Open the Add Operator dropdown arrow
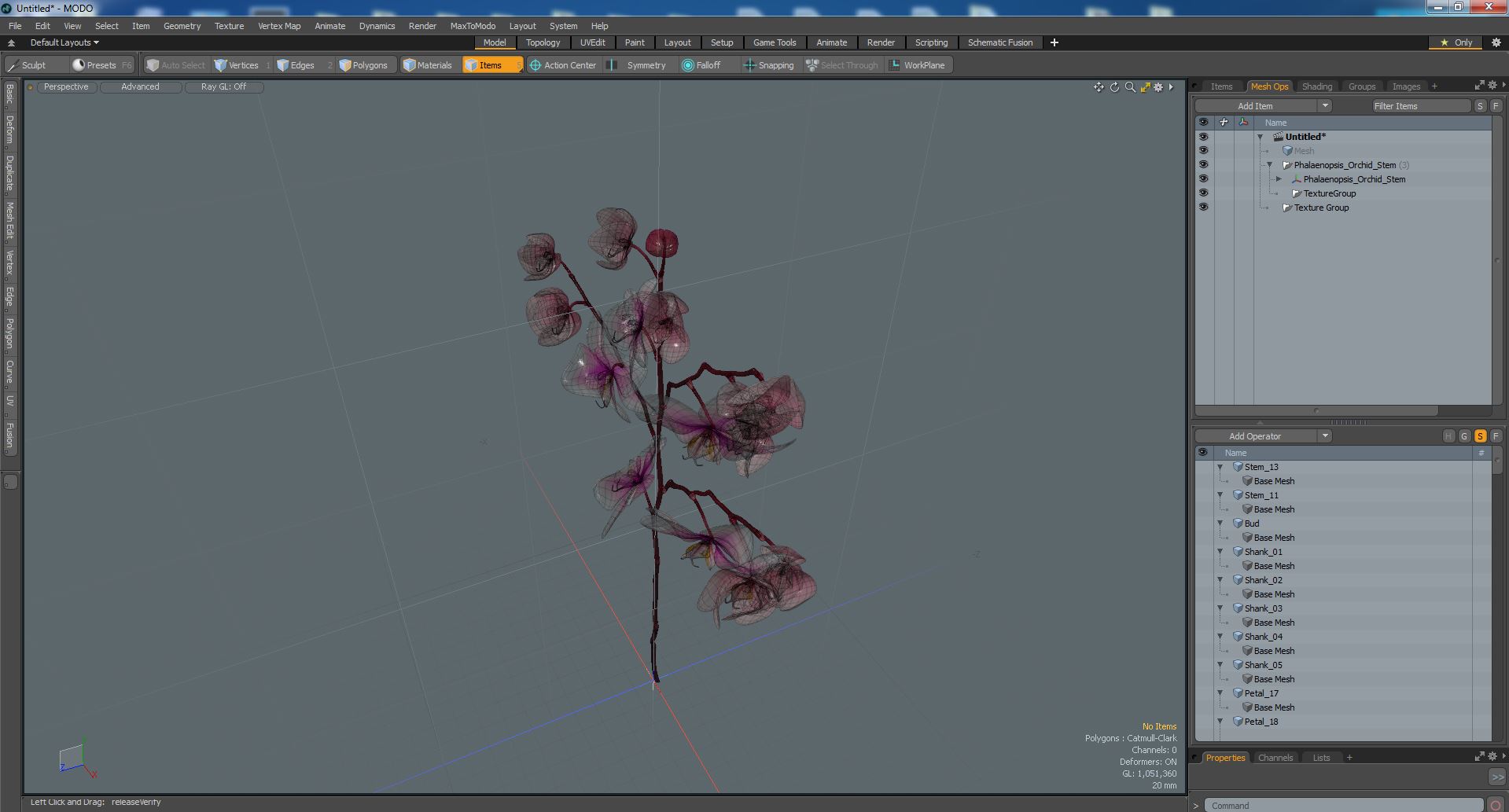 [x=1325, y=436]
